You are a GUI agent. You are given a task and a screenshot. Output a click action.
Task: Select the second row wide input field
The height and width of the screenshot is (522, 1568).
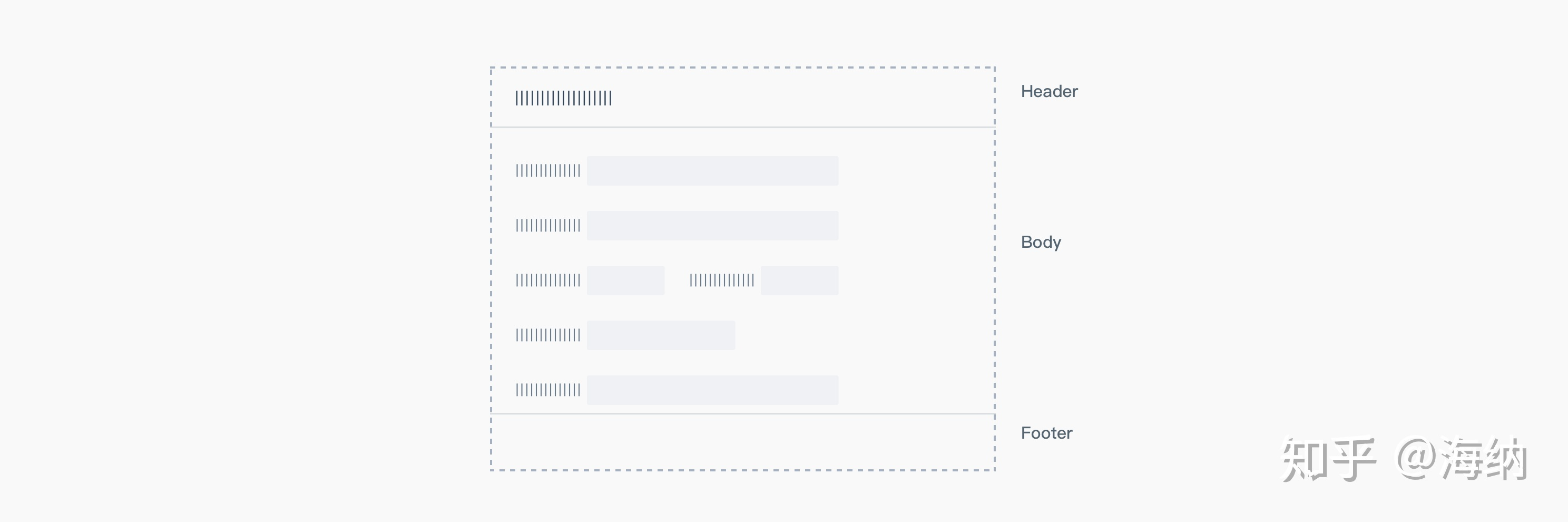click(x=713, y=225)
